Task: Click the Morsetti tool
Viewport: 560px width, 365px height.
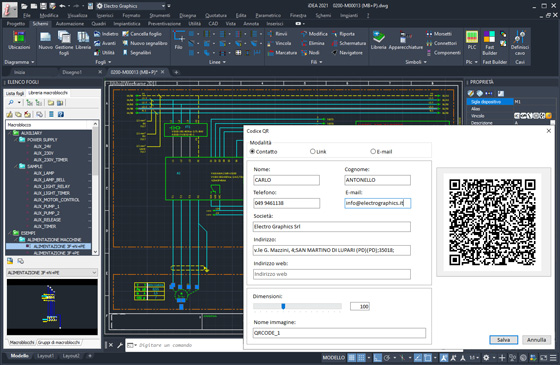Action: click(x=439, y=34)
